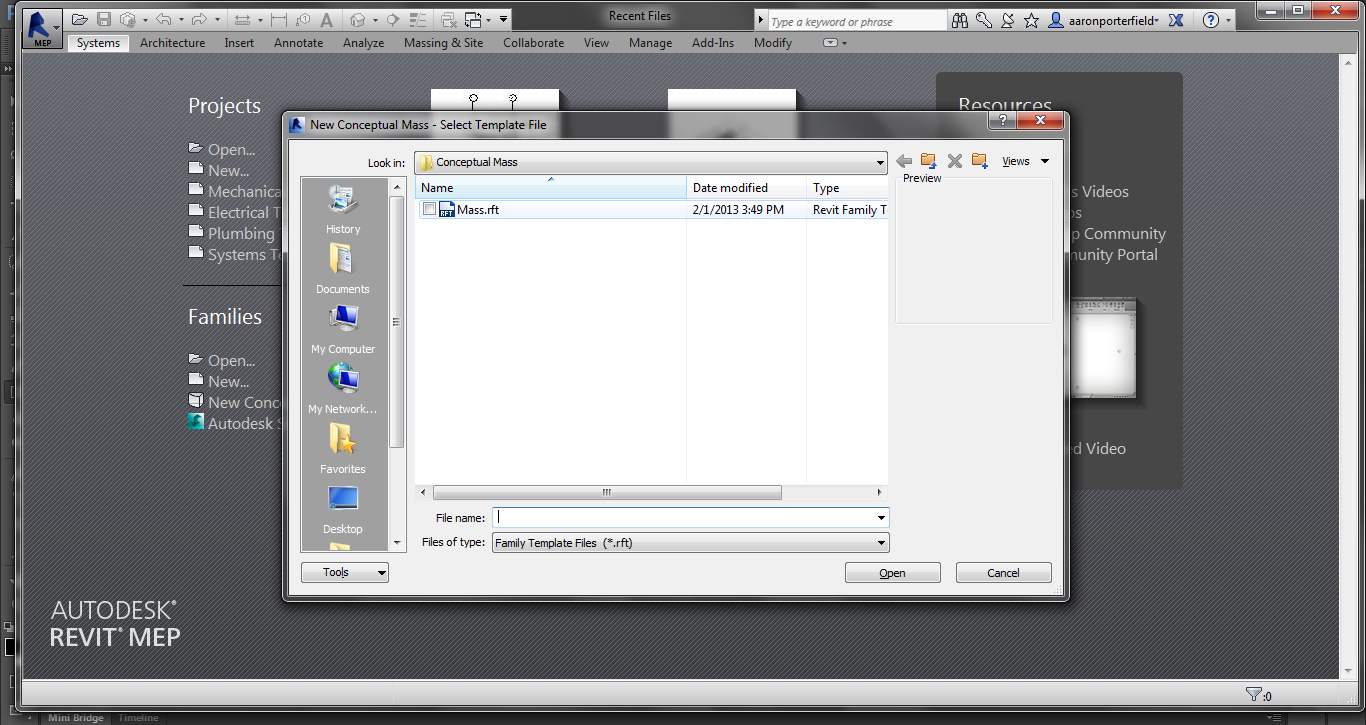The height and width of the screenshot is (725, 1366).
Task: Sort by the Date modified column header
Action: point(747,187)
